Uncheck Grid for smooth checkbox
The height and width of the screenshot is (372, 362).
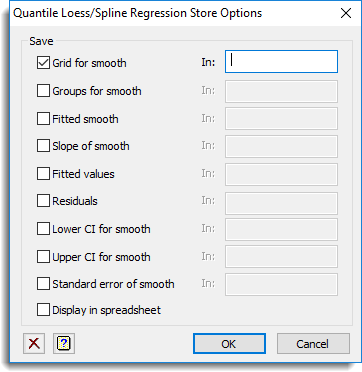(x=43, y=63)
